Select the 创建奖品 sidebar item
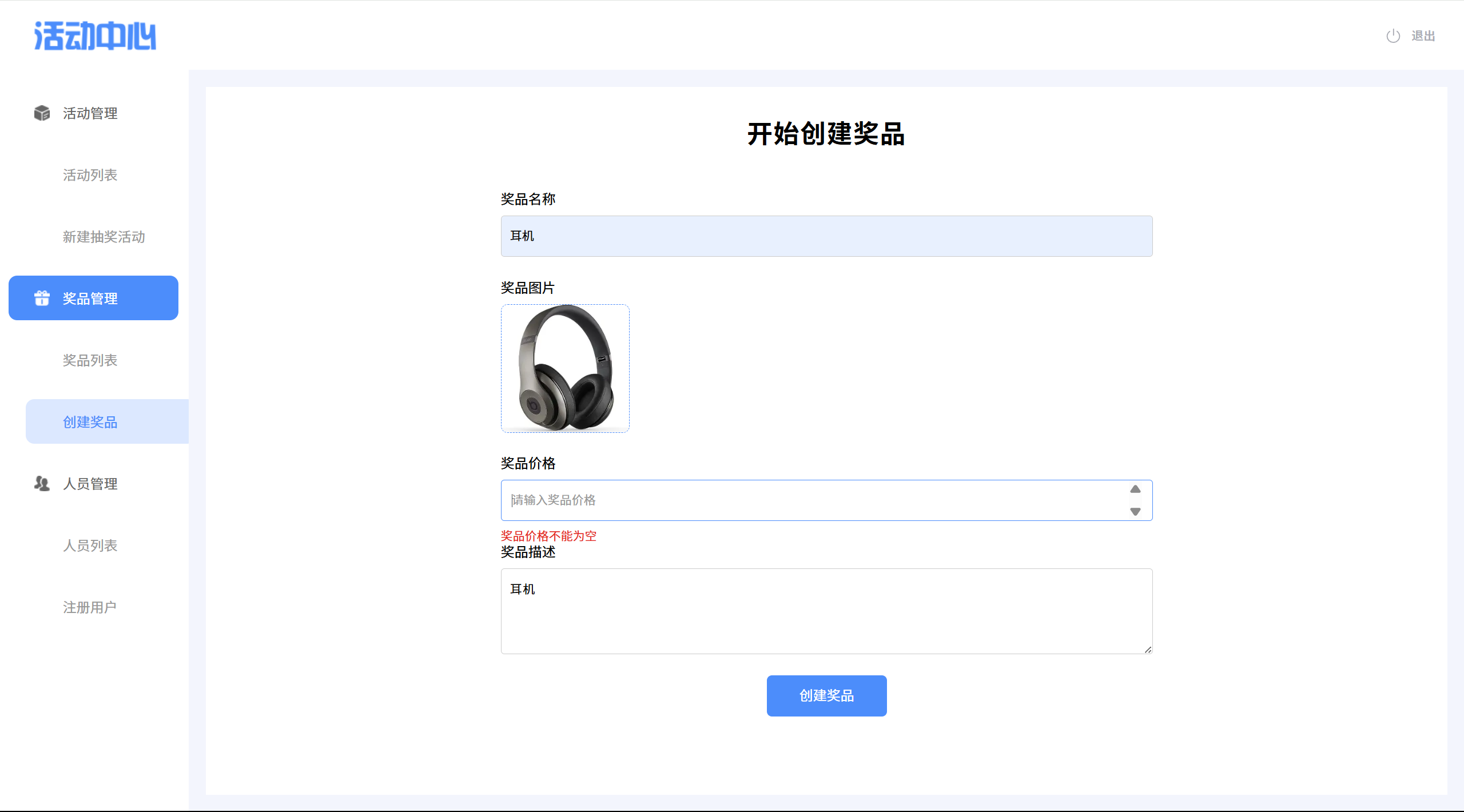The width and height of the screenshot is (1464, 812). tap(90, 422)
